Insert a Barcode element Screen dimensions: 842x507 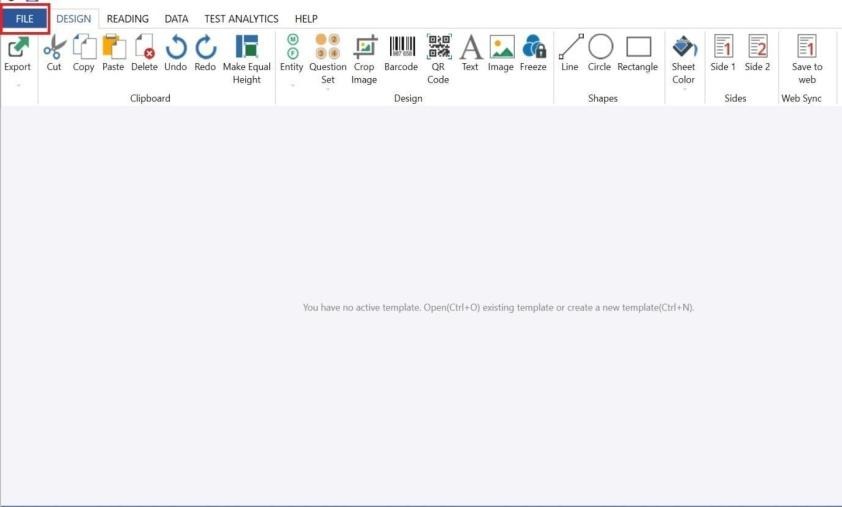coord(401,53)
